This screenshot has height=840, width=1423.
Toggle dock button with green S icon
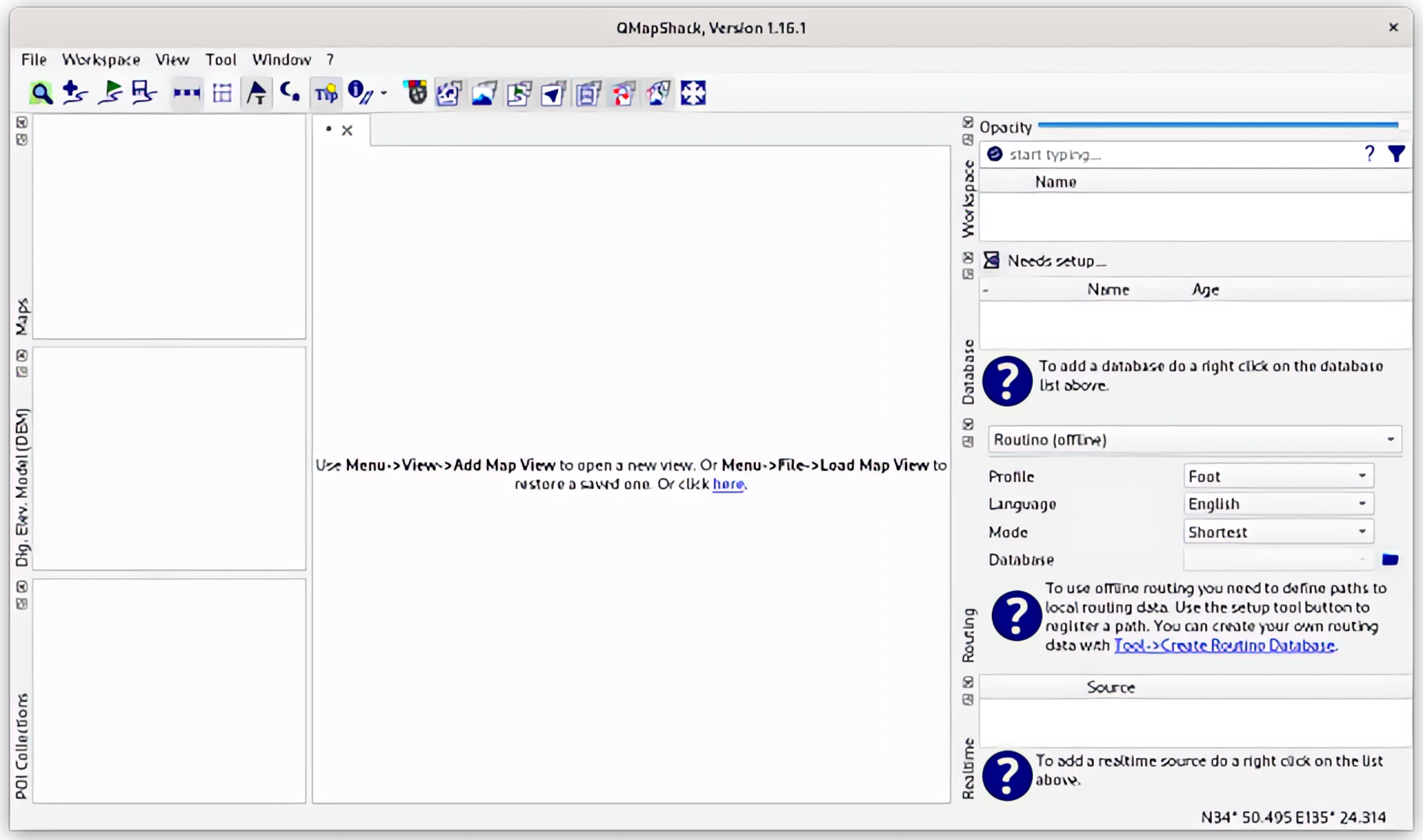519,93
